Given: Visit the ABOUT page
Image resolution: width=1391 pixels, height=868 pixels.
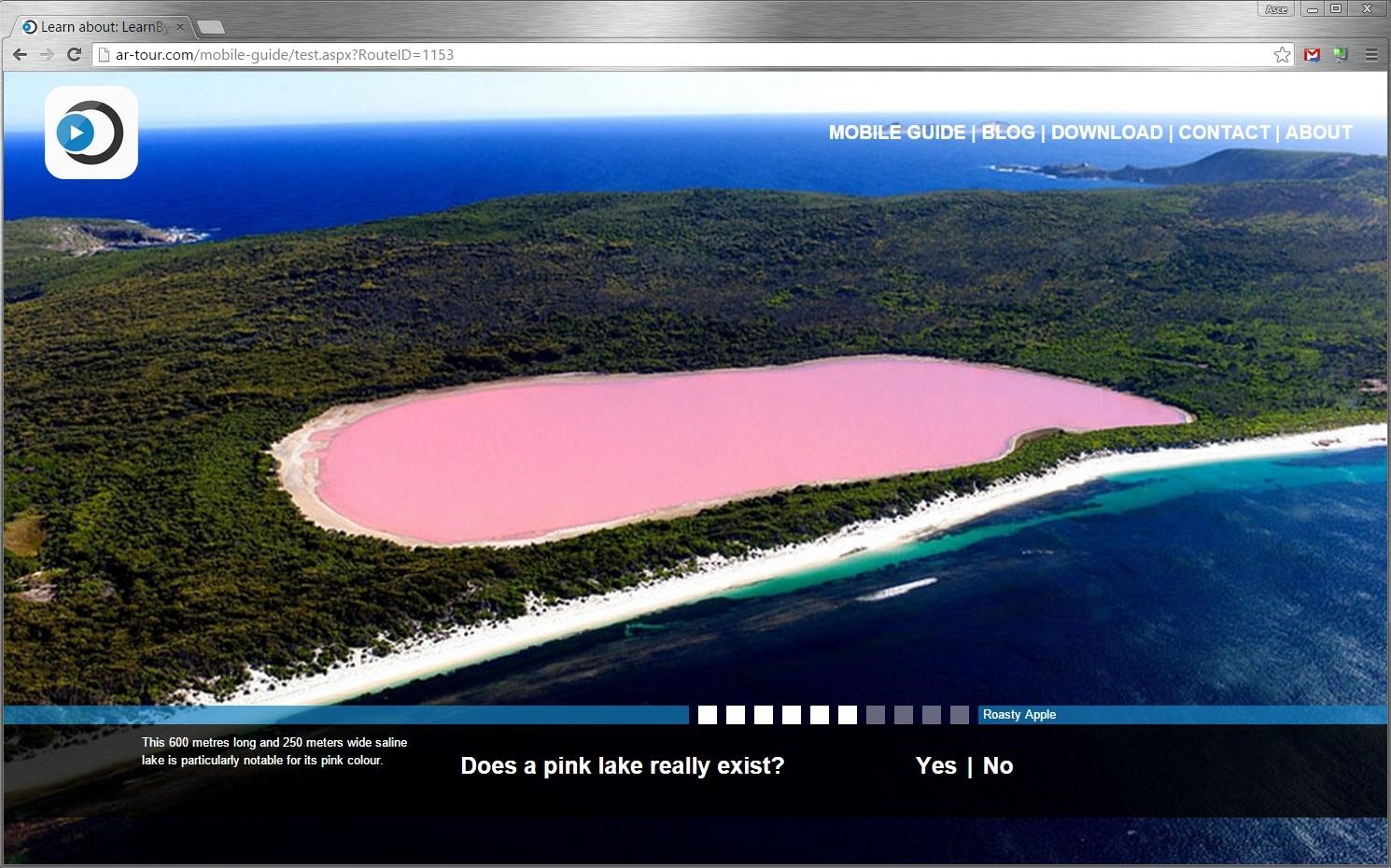Looking at the screenshot, I should (x=1318, y=133).
